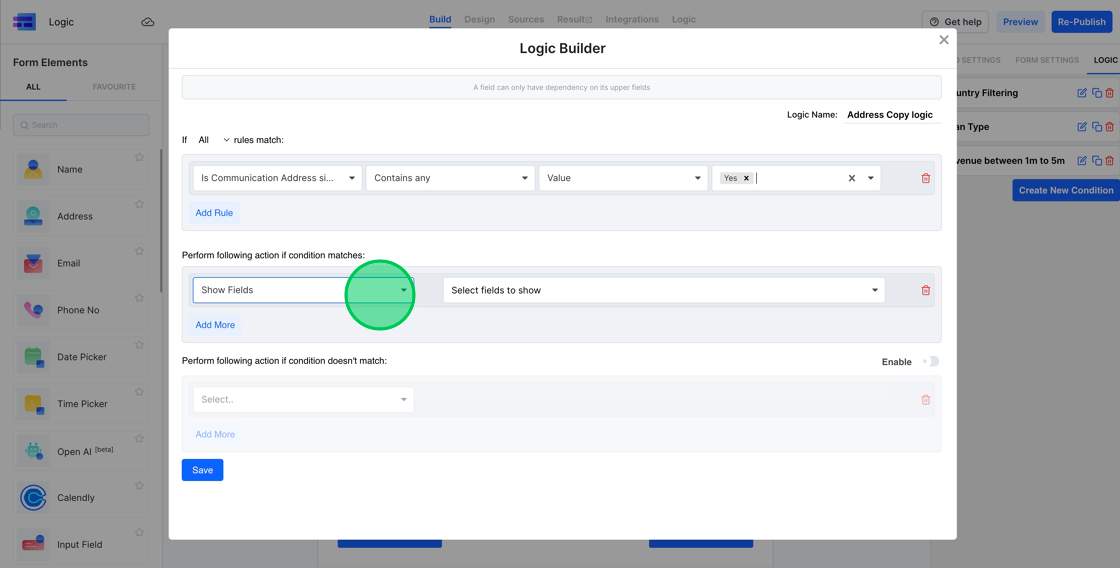
Task: Click the Add Rule button
Action: tap(214, 213)
